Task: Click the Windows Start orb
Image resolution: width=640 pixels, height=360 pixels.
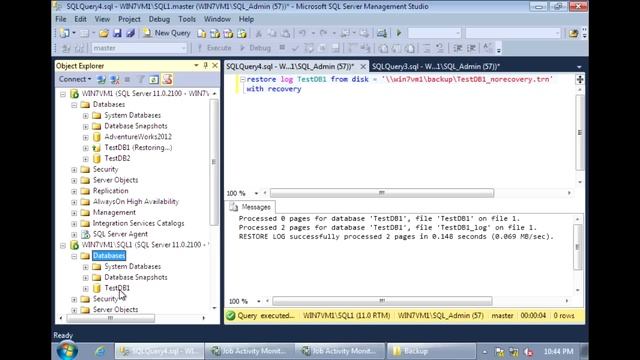Action: click(x=67, y=351)
